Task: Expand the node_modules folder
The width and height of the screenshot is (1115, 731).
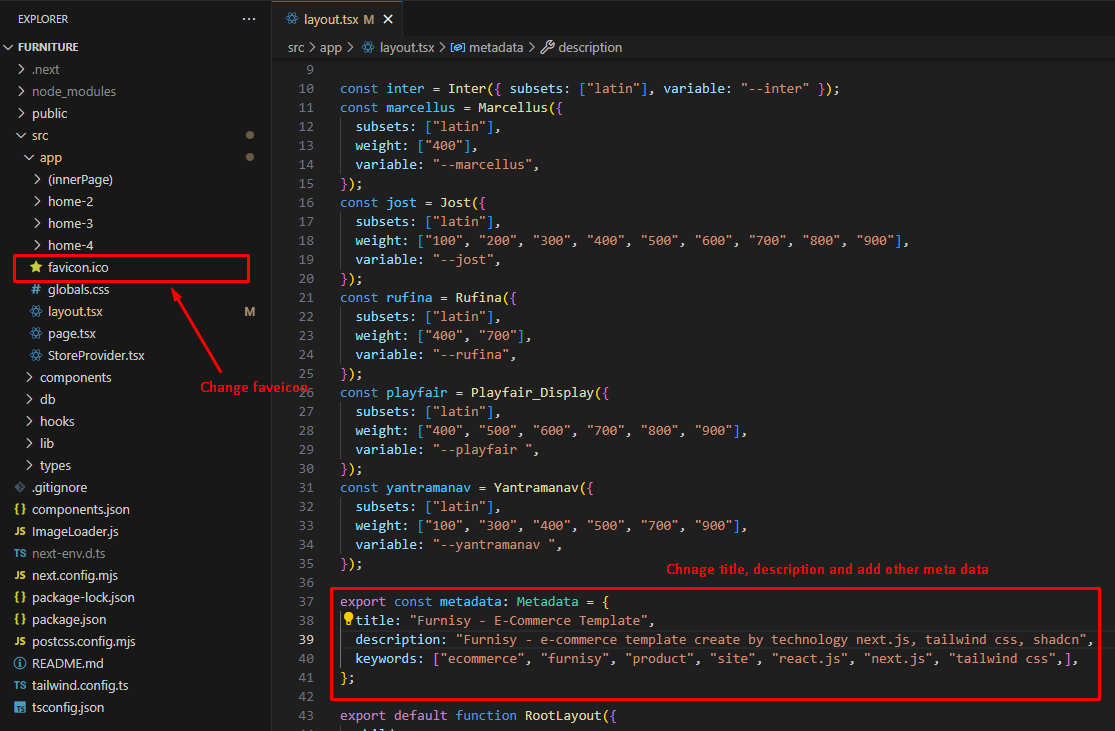Action: point(73,91)
